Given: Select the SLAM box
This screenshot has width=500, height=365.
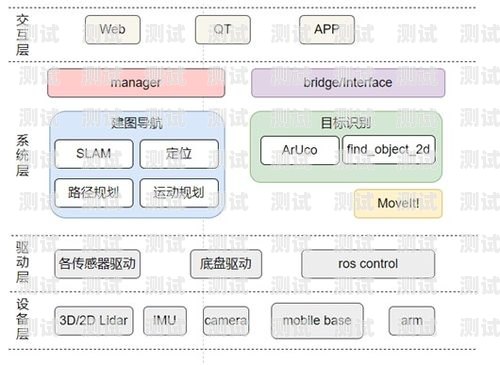Looking at the screenshot, I should 94,154.
